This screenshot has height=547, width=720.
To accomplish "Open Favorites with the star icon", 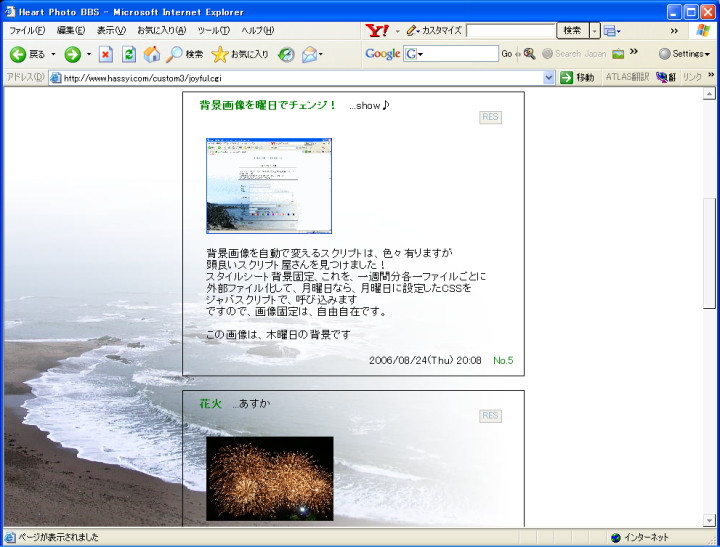I will [220, 54].
